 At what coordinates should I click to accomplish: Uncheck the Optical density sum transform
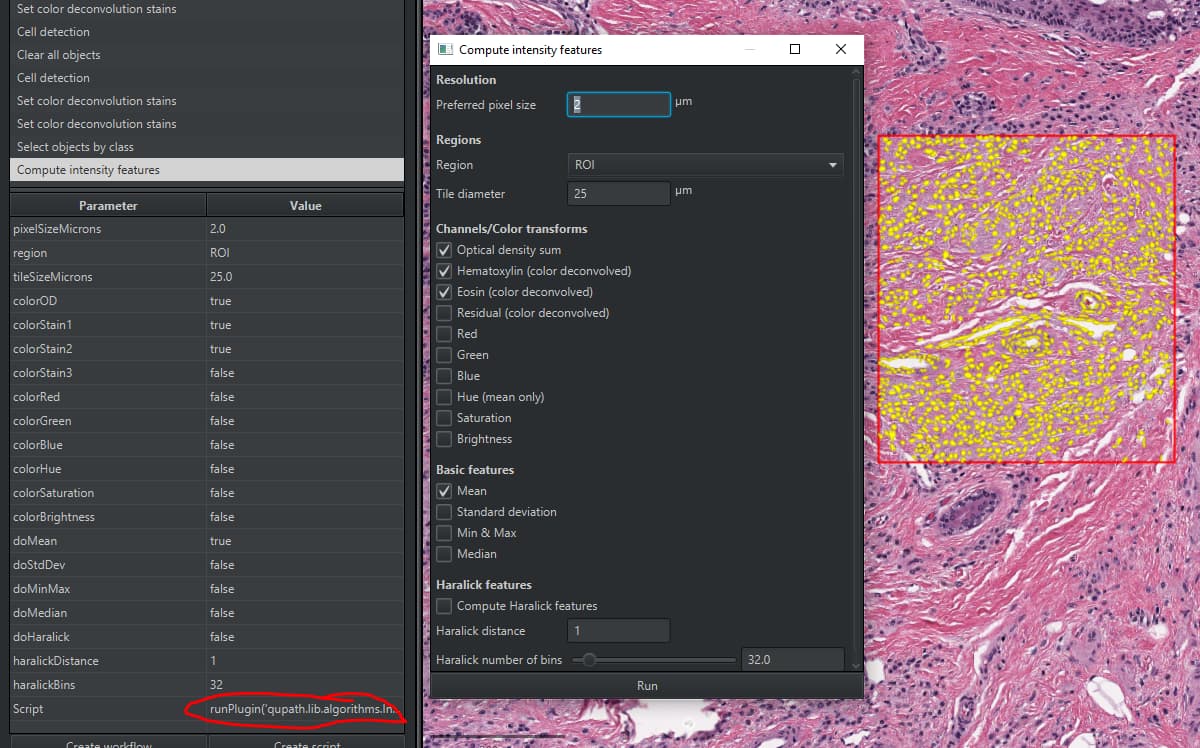click(444, 250)
